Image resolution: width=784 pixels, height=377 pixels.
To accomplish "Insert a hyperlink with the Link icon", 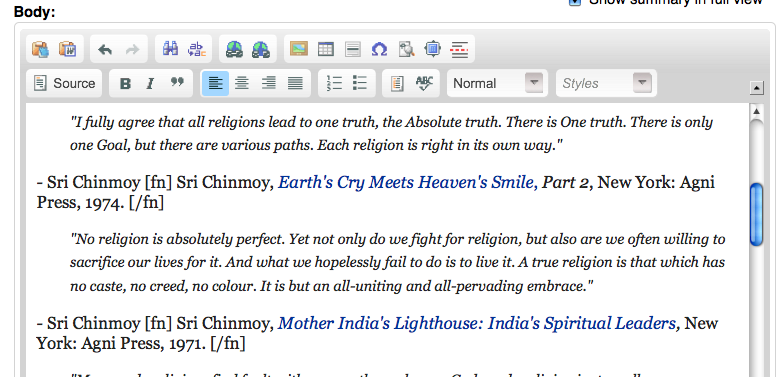I will (234, 49).
